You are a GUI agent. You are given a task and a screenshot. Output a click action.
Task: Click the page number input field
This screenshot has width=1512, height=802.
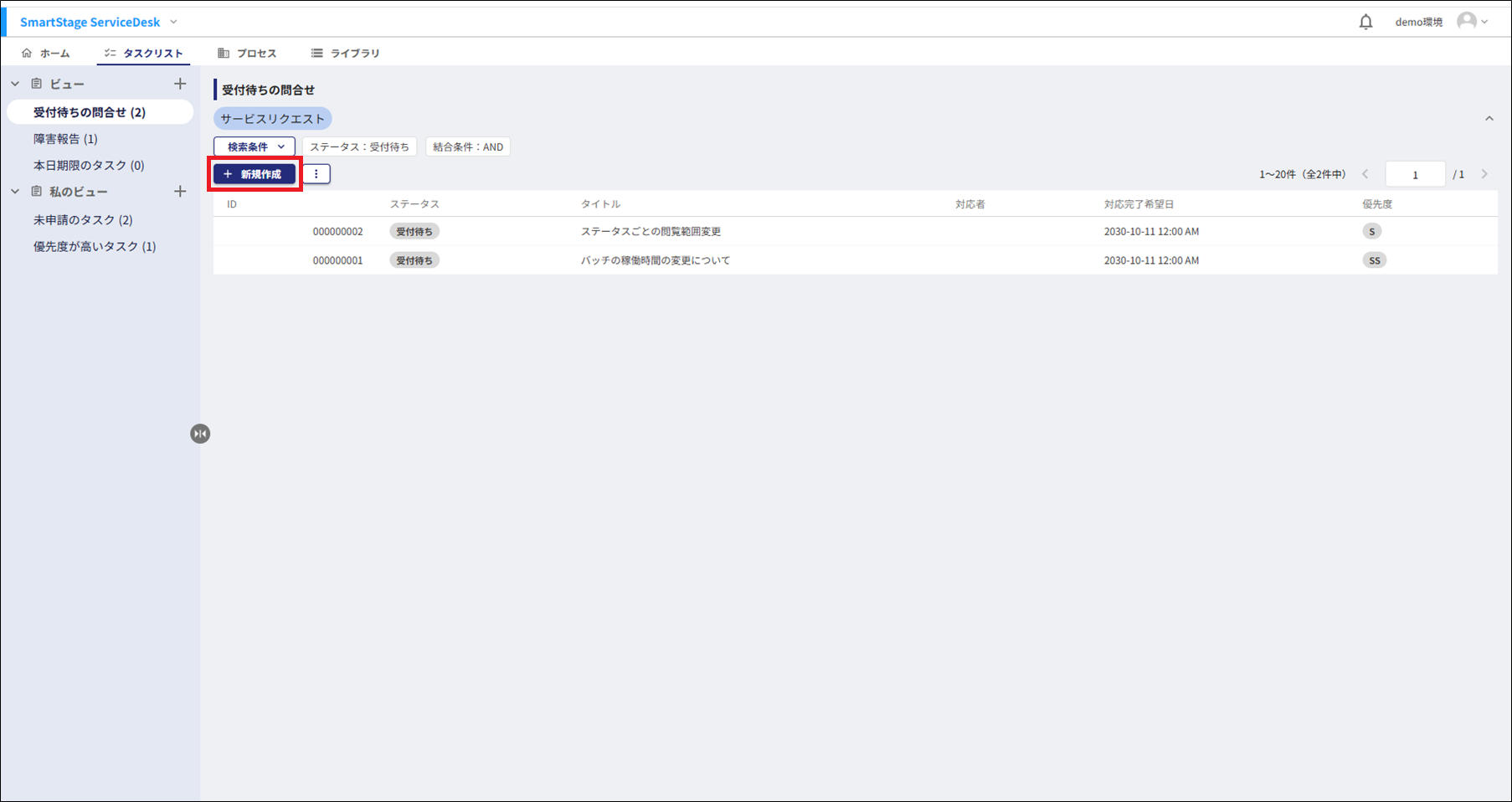click(x=1415, y=174)
